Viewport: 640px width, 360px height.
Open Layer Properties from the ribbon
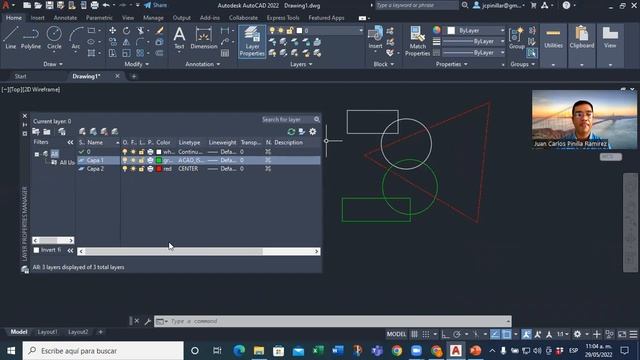[x=252, y=41]
